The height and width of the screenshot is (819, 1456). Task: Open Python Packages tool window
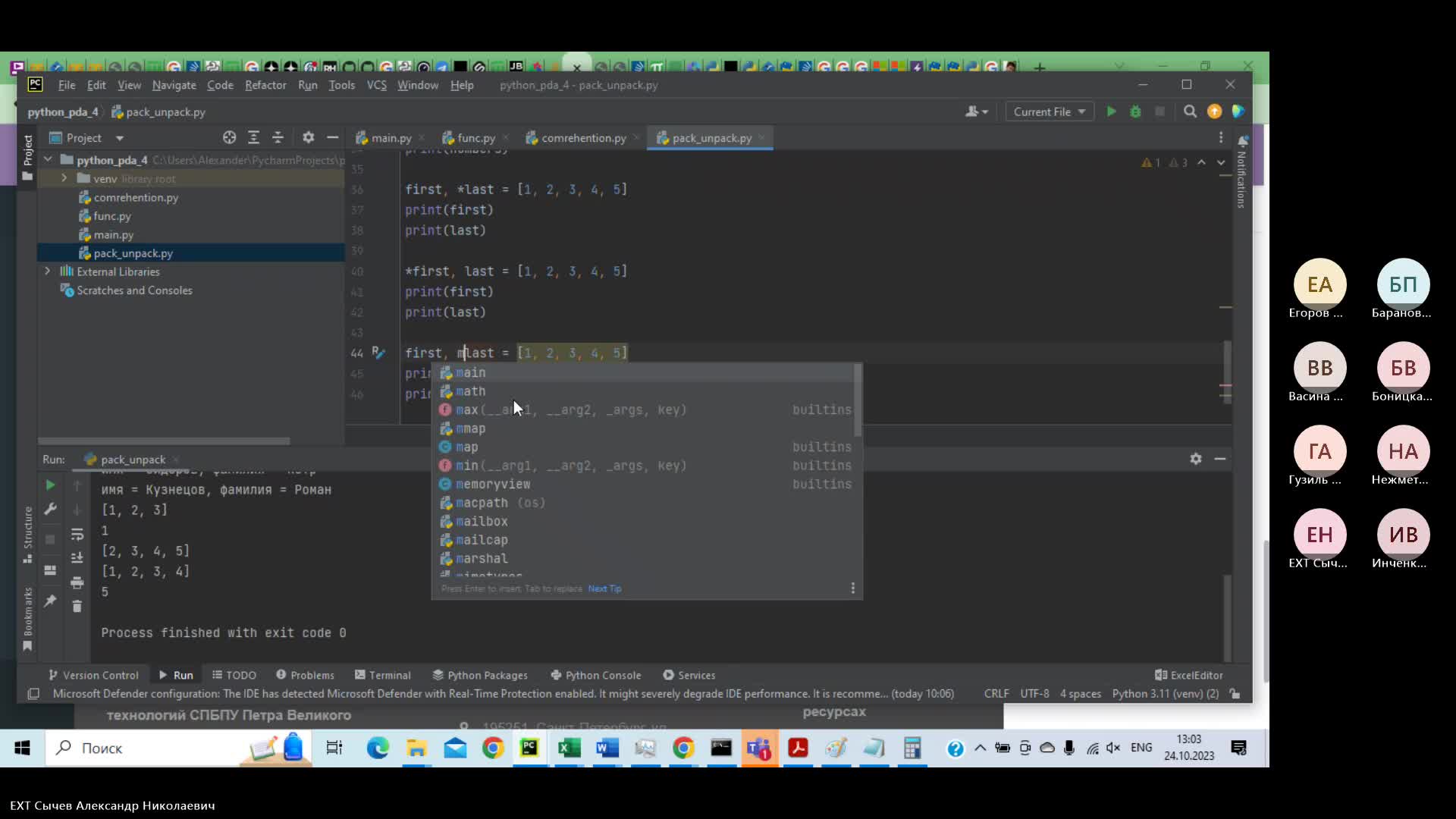(480, 675)
